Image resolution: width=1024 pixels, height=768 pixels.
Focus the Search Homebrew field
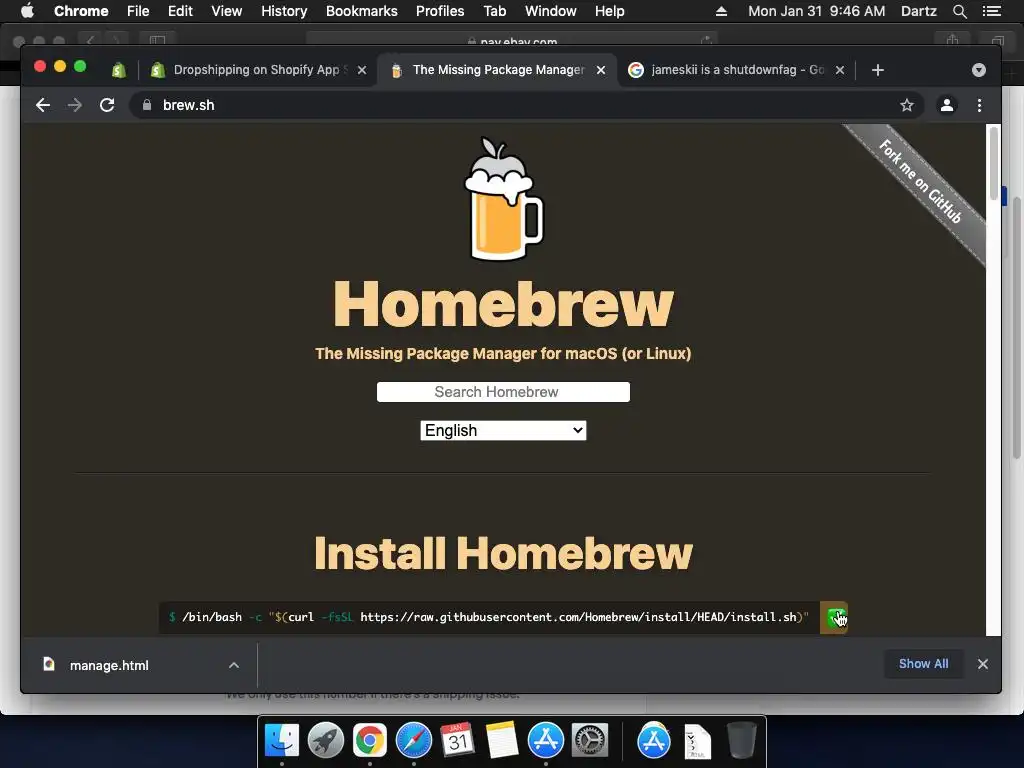503,392
